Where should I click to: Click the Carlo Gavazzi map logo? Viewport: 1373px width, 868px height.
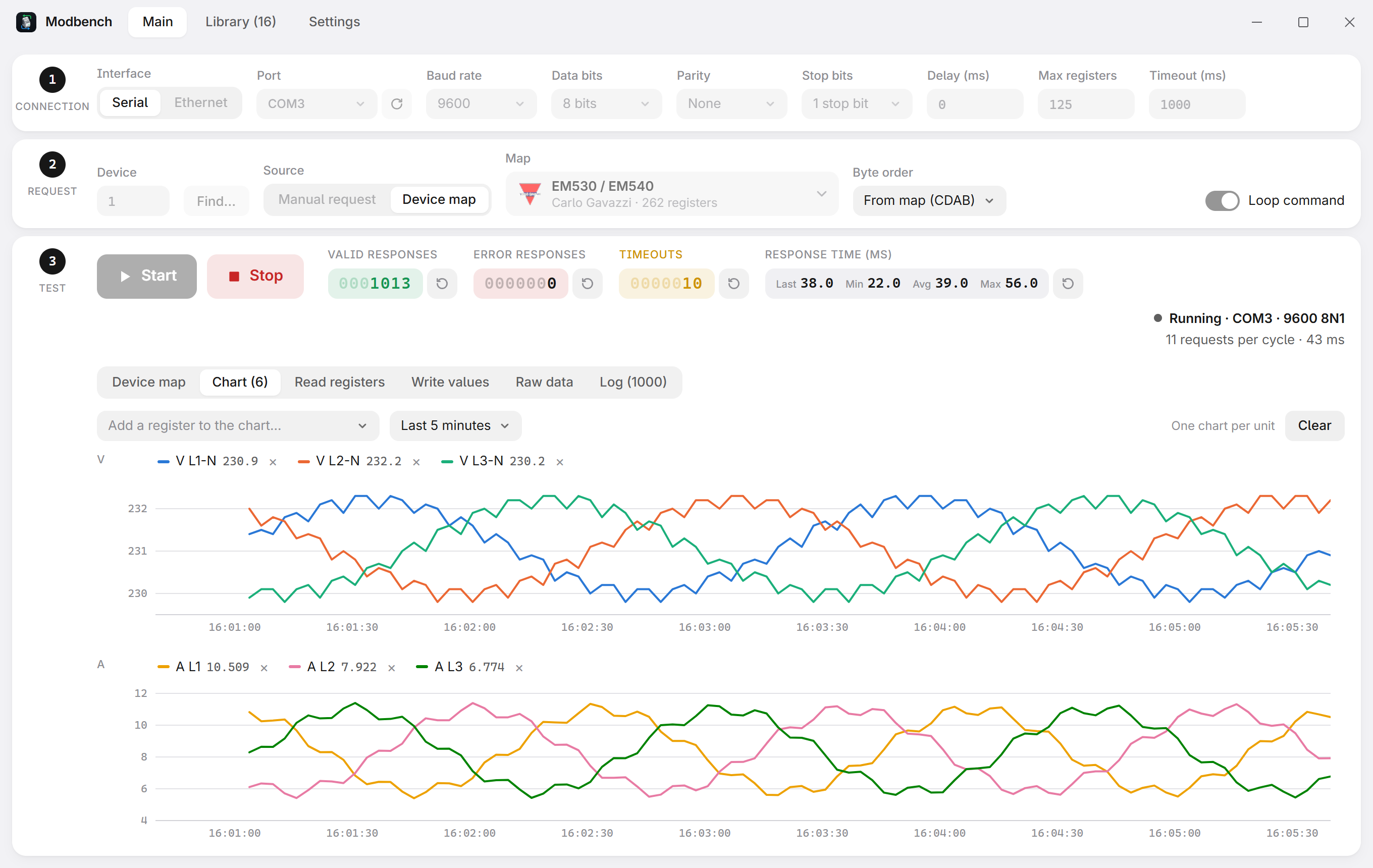[x=530, y=194]
